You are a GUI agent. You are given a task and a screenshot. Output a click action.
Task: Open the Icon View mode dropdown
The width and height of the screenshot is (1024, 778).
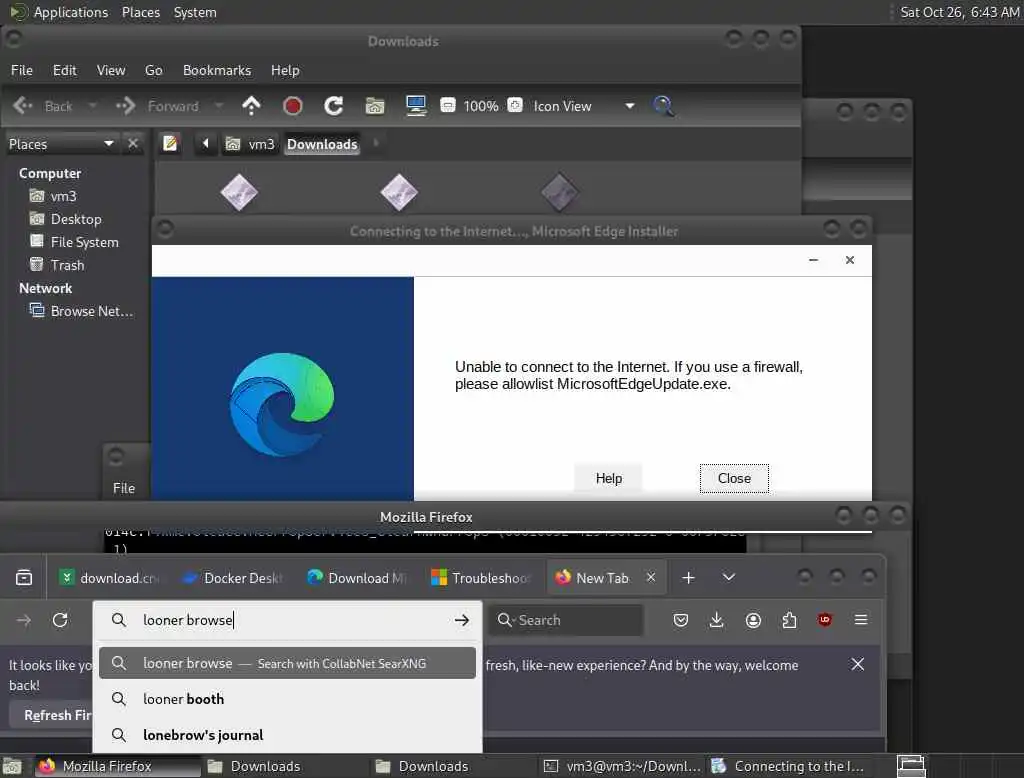584,106
